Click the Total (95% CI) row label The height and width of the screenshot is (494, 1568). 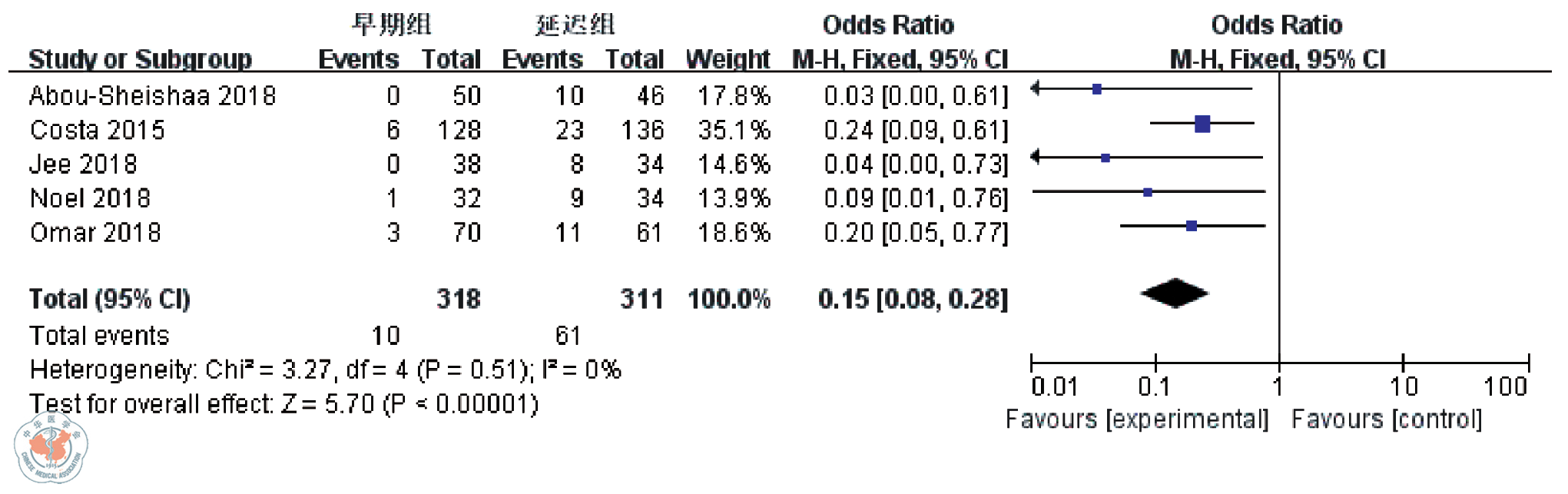109,299
